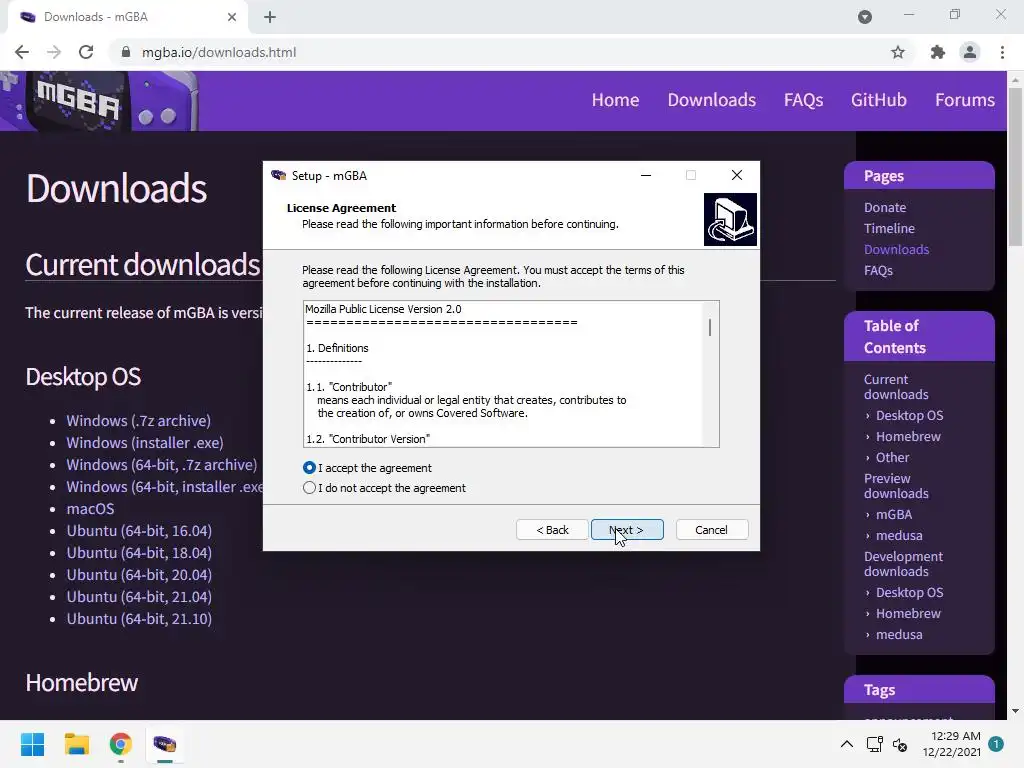Open the Chrome three-dot menu

point(1002,52)
